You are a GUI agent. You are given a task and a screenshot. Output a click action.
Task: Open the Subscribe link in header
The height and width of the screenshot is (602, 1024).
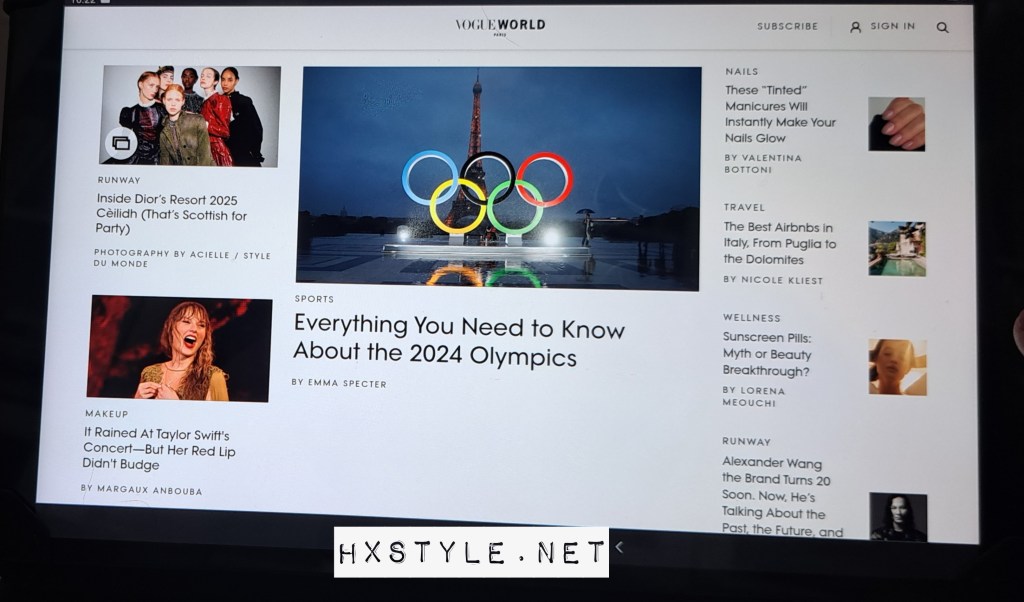[787, 26]
